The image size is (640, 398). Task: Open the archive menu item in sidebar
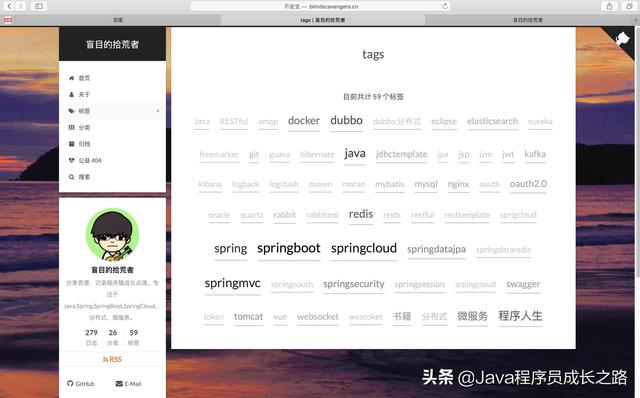click(x=80, y=144)
